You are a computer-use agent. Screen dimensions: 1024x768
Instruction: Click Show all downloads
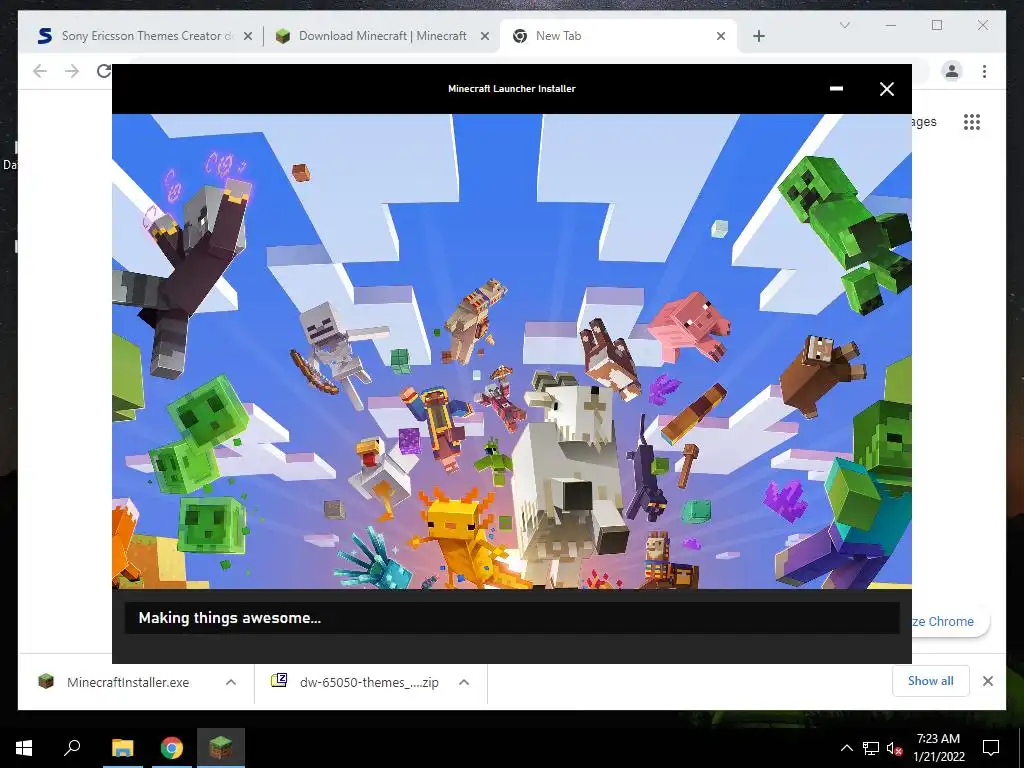[x=931, y=681]
